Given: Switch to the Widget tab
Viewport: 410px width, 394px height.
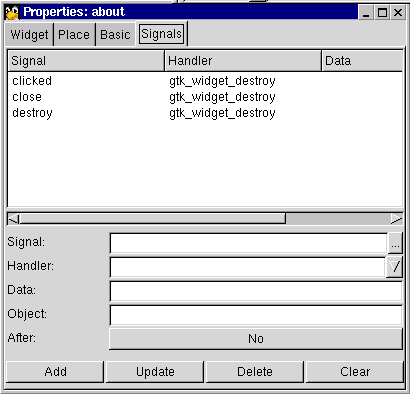Looking at the screenshot, I should click(29, 35).
